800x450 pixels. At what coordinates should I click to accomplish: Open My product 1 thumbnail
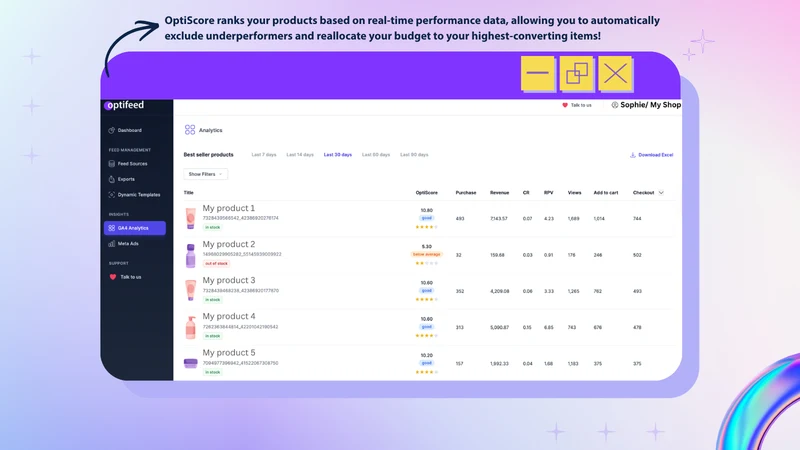[190, 218]
